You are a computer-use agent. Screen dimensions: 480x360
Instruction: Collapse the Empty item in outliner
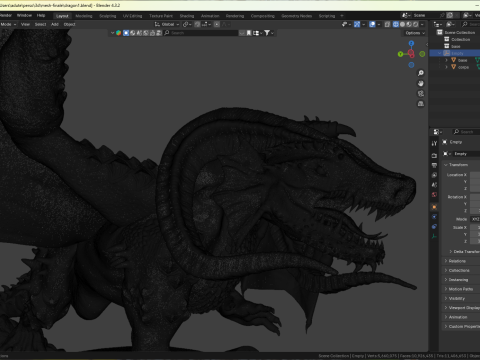click(440, 53)
